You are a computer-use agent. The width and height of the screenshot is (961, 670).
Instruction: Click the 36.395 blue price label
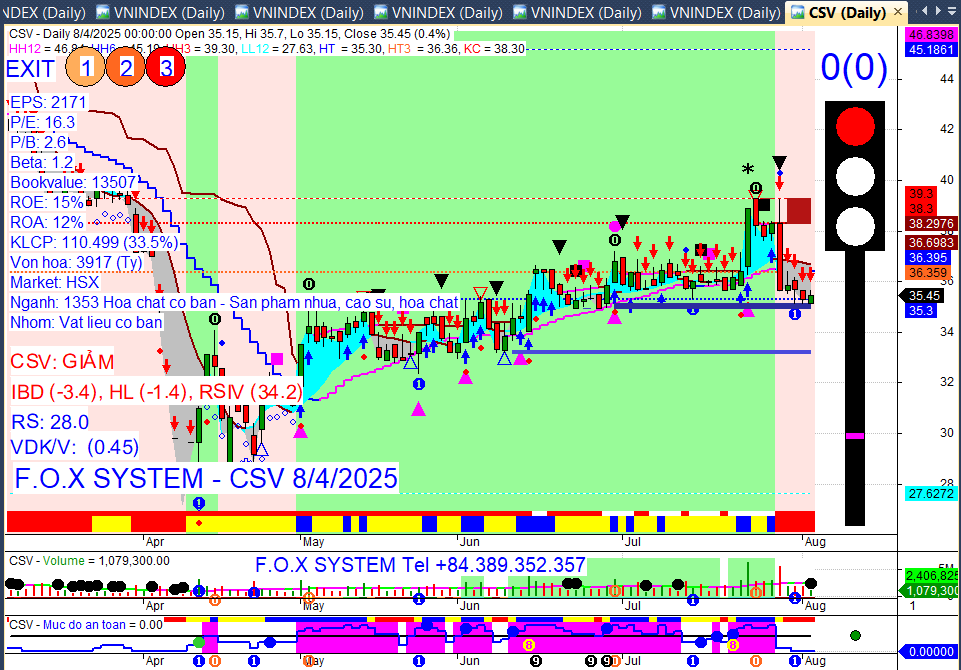(928, 257)
